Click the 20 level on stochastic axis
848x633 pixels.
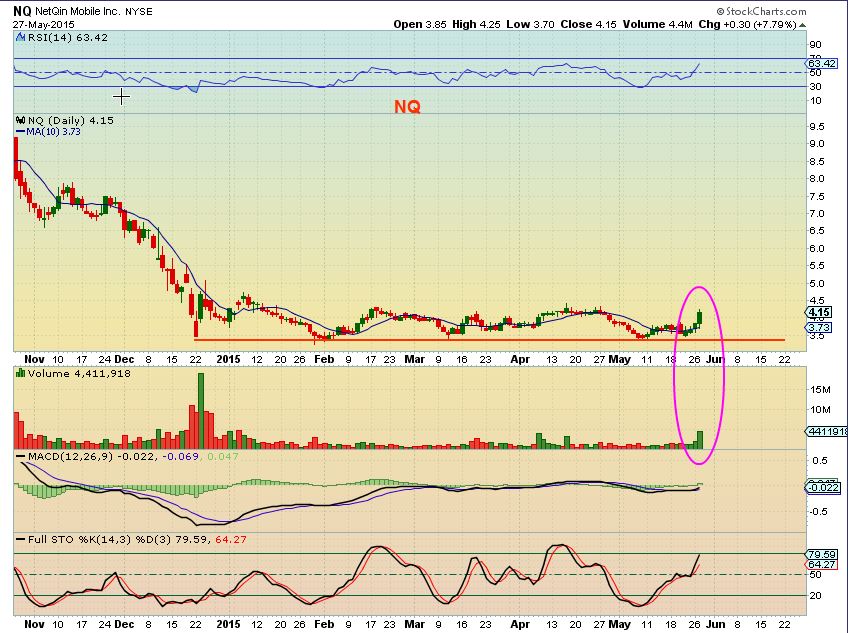pos(815,596)
